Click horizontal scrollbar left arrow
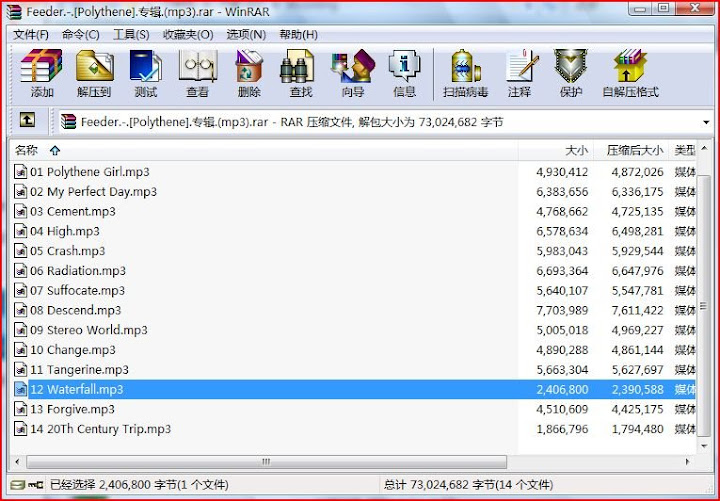720x501 pixels. click(x=17, y=462)
